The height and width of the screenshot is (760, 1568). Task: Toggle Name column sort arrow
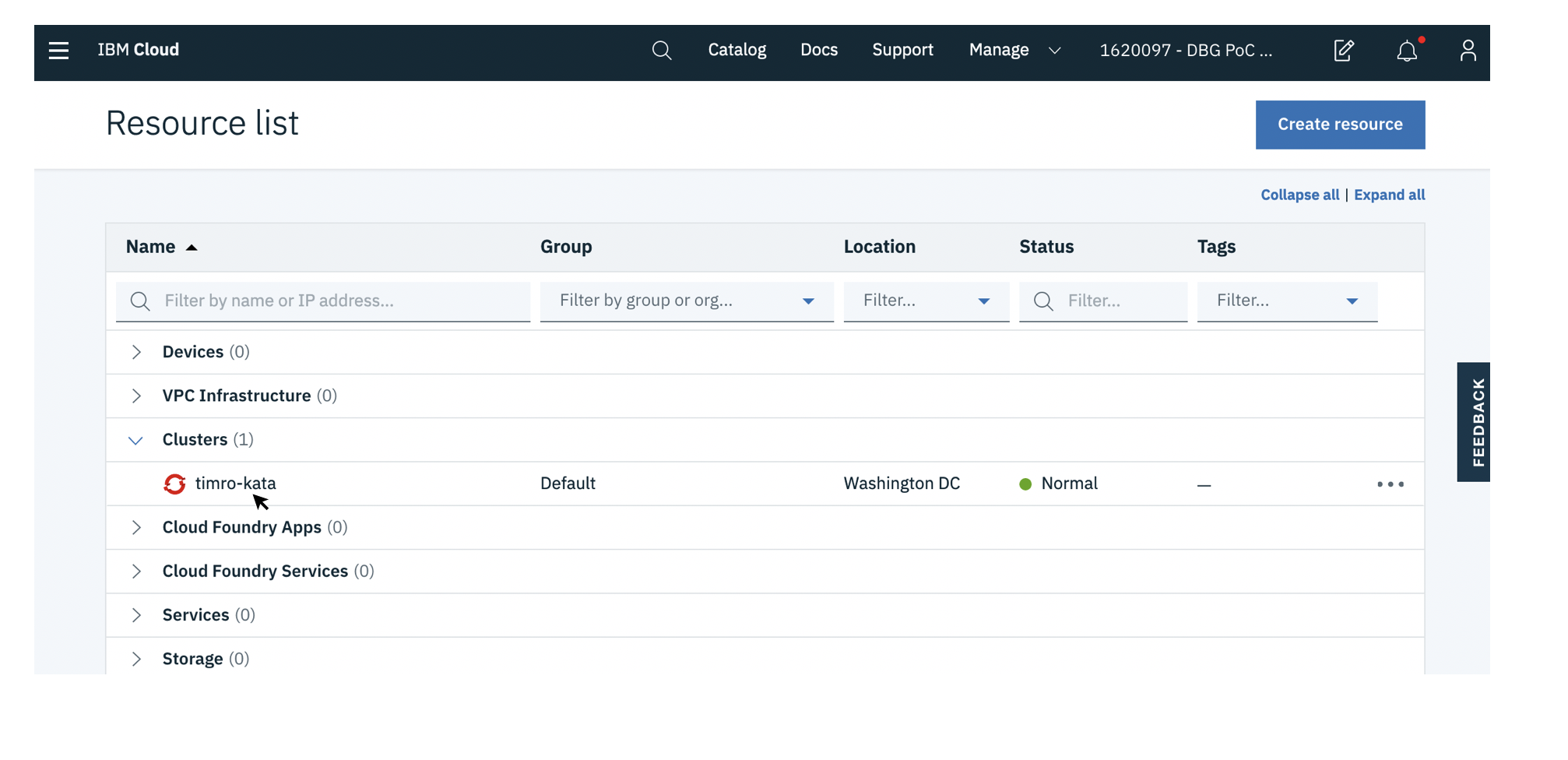click(x=192, y=248)
